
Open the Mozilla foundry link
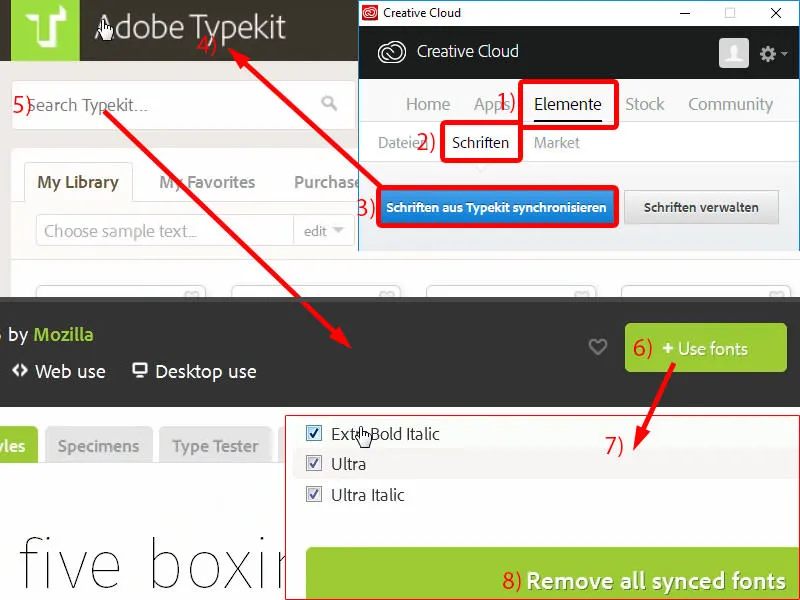point(63,335)
